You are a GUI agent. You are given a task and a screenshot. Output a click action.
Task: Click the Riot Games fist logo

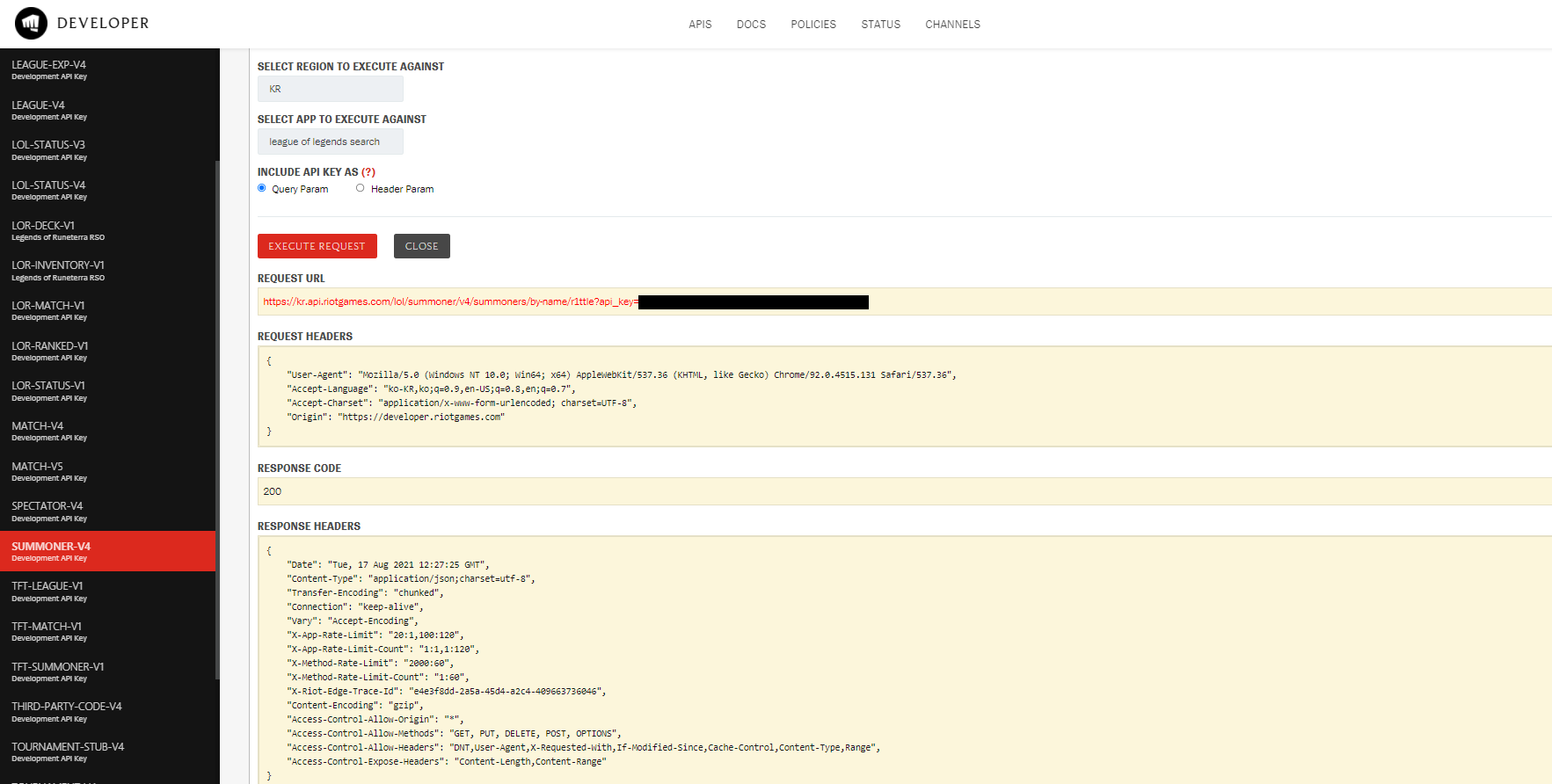pyautogui.click(x=31, y=24)
